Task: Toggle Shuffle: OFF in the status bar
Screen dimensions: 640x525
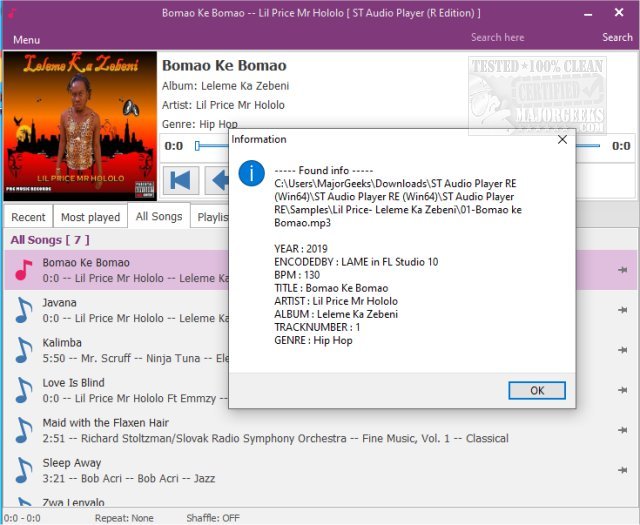Action: pos(213,518)
